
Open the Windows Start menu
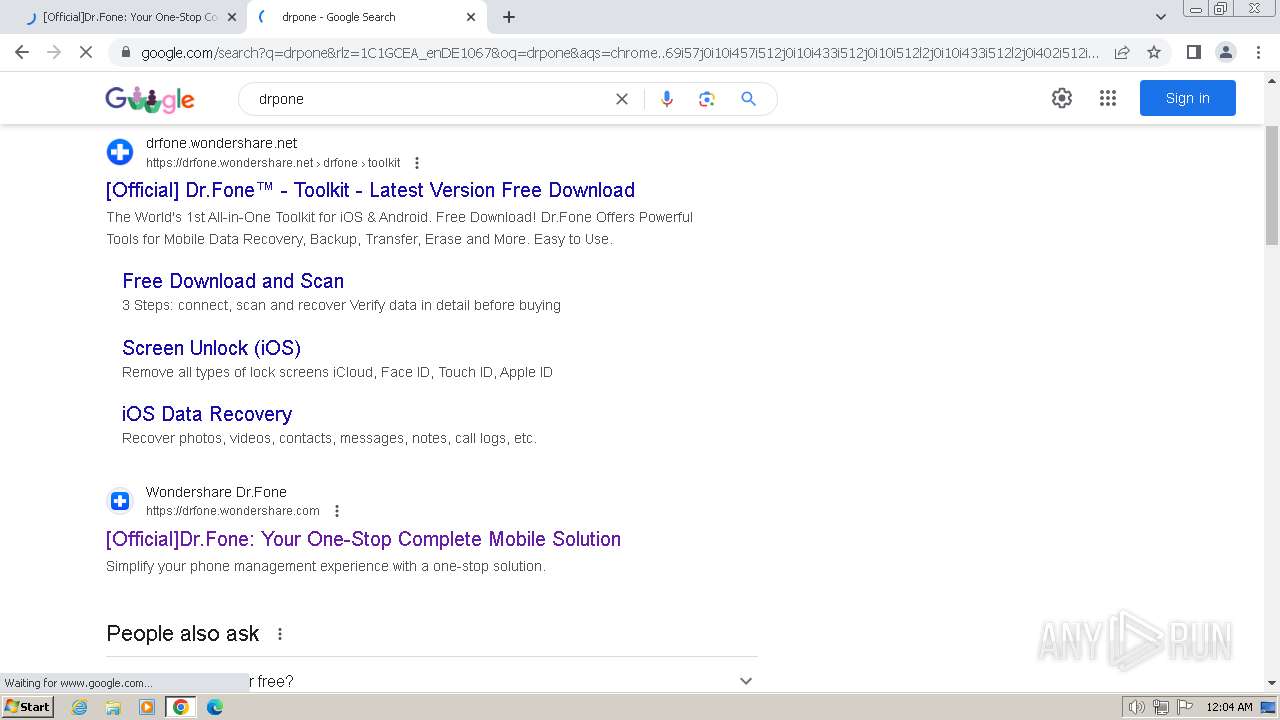click(x=28, y=707)
